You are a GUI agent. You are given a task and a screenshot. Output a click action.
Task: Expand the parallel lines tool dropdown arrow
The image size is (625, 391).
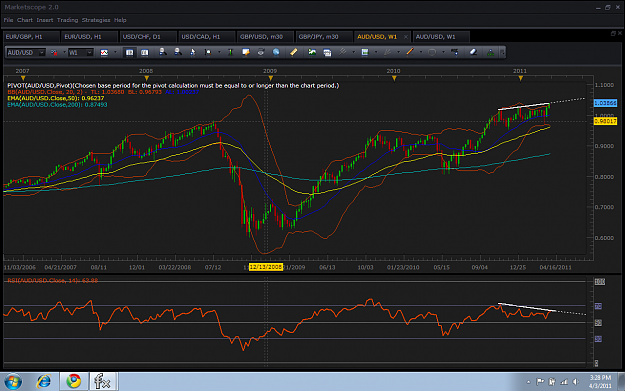pos(353,52)
